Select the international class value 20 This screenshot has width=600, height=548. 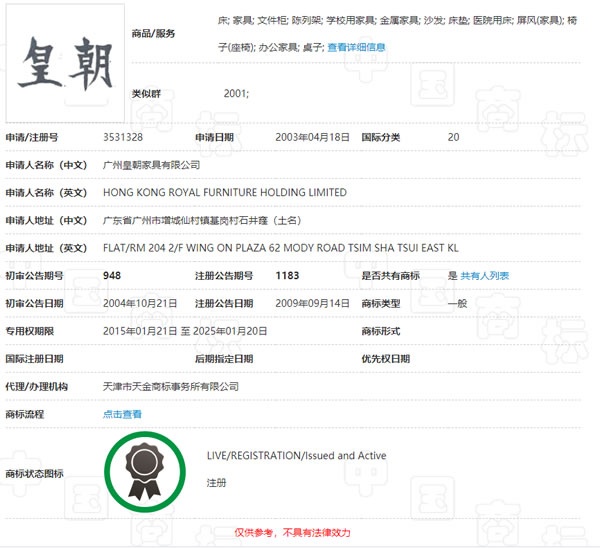pyautogui.click(x=453, y=137)
